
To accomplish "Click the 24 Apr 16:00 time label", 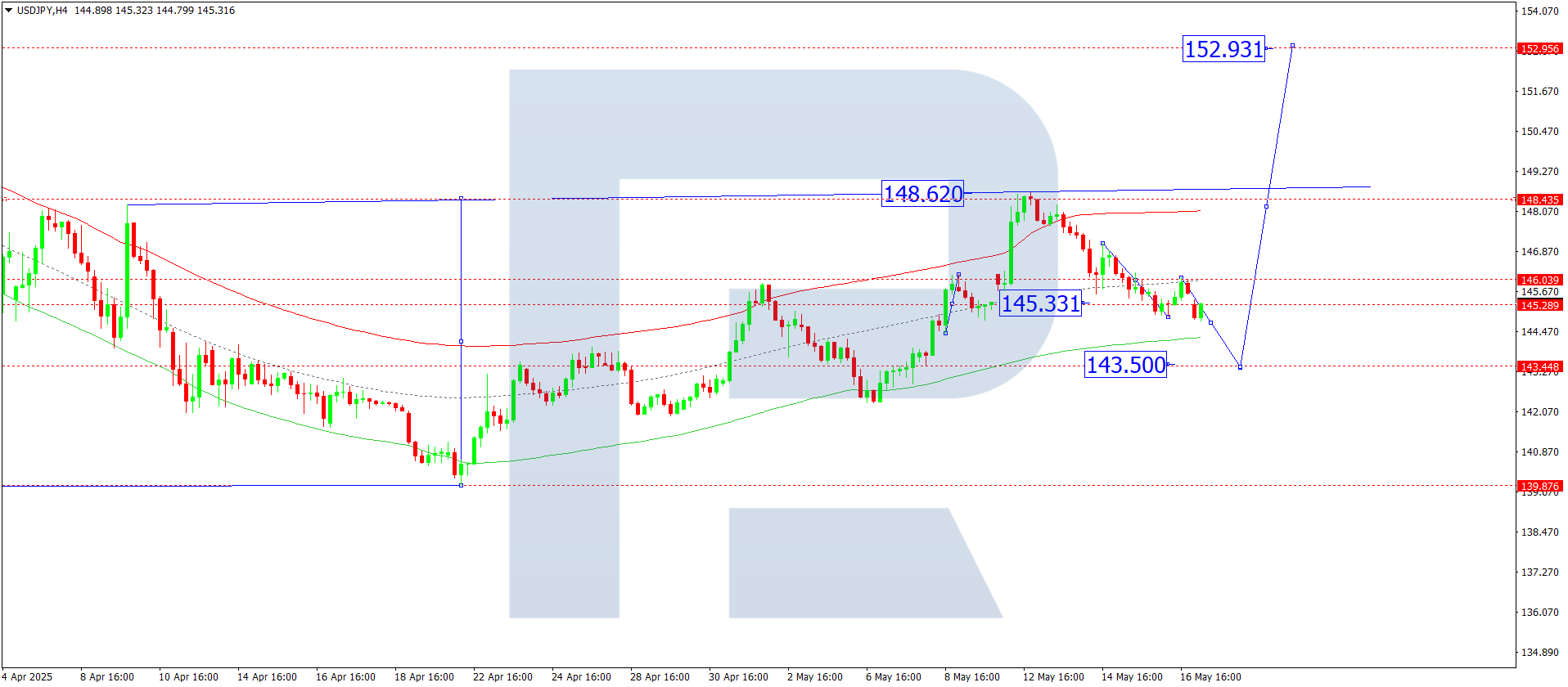I will coord(581,677).
